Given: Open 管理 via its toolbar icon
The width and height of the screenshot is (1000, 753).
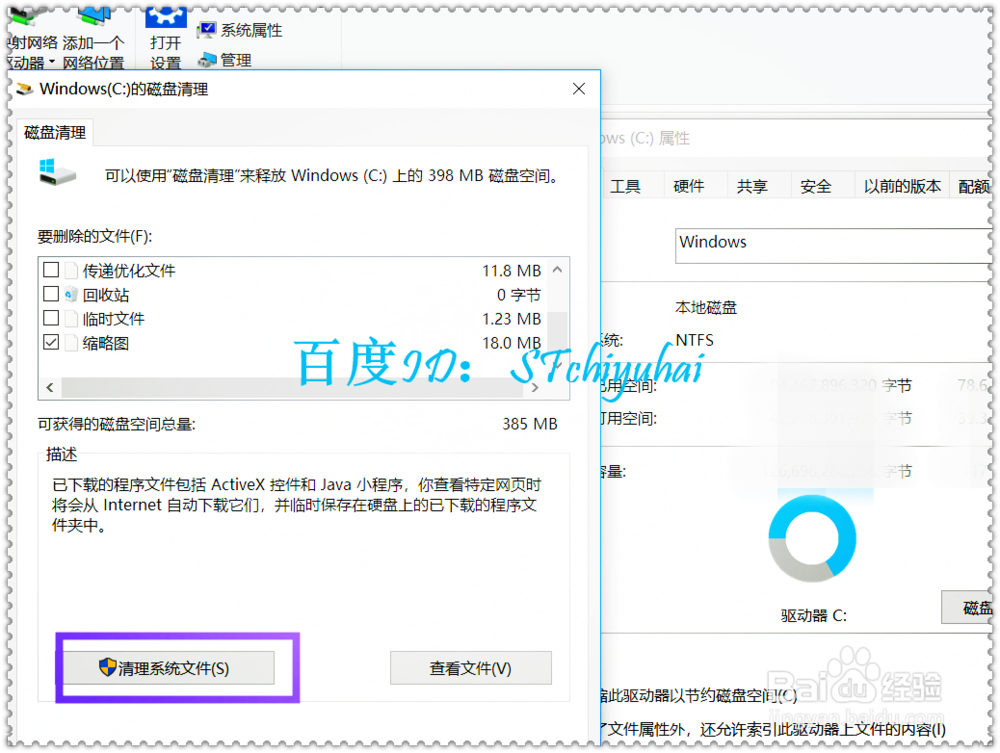Looking at the screenshot, I should 208,59.
